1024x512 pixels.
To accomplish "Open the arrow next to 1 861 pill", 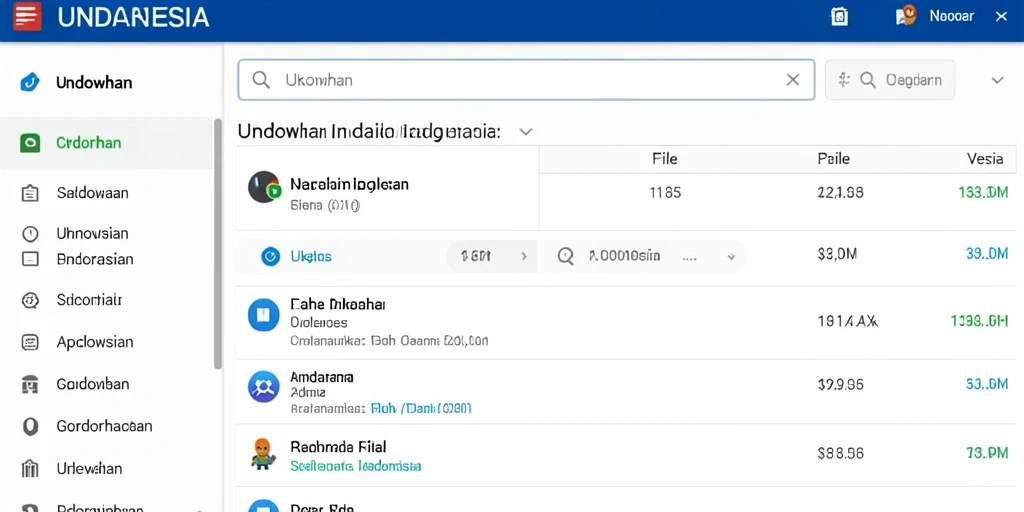I will (x=524, y=257).
